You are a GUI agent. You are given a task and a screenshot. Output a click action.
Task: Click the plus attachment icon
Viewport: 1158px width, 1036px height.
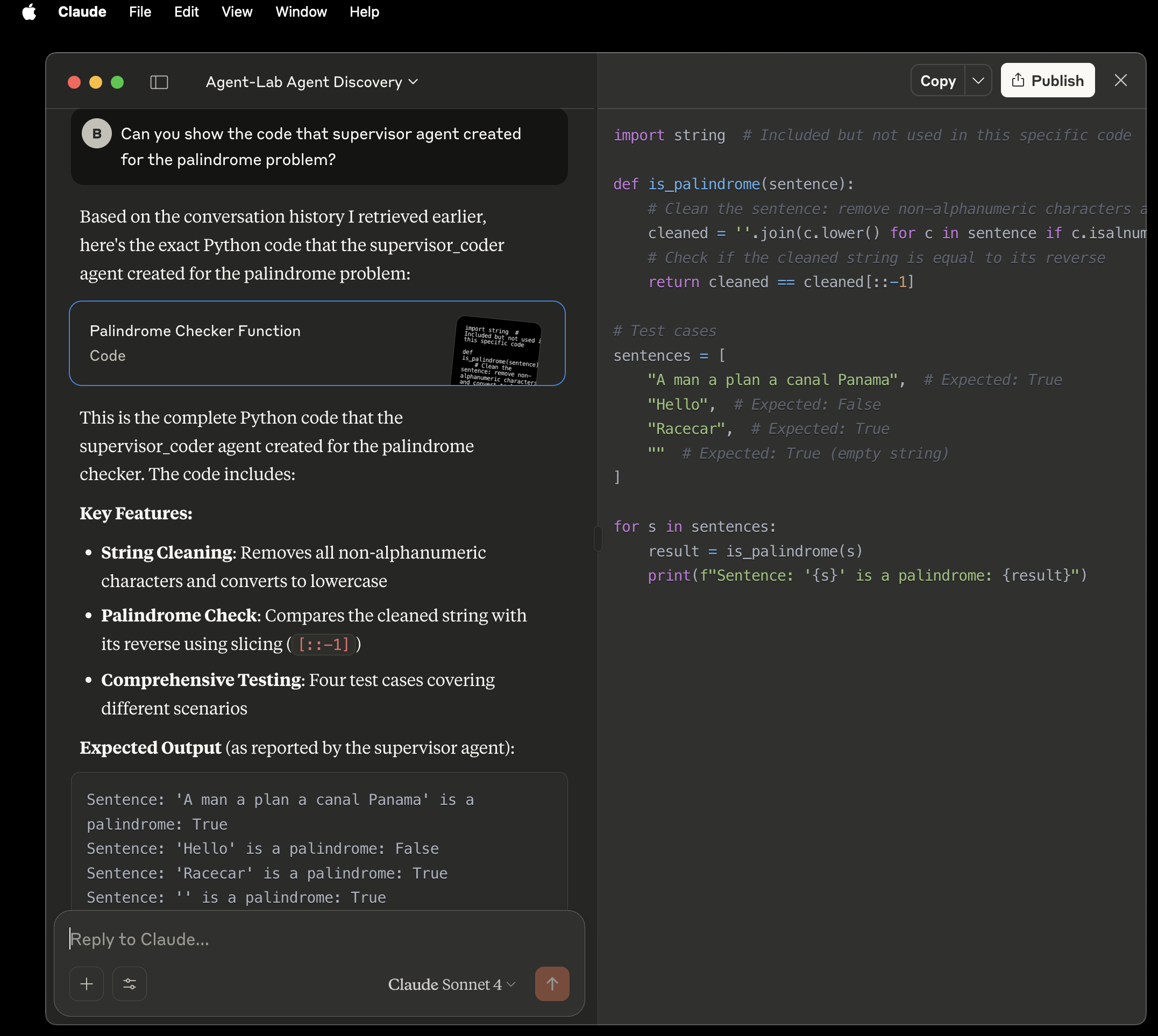pyautogui.click(x=87, y=984)
